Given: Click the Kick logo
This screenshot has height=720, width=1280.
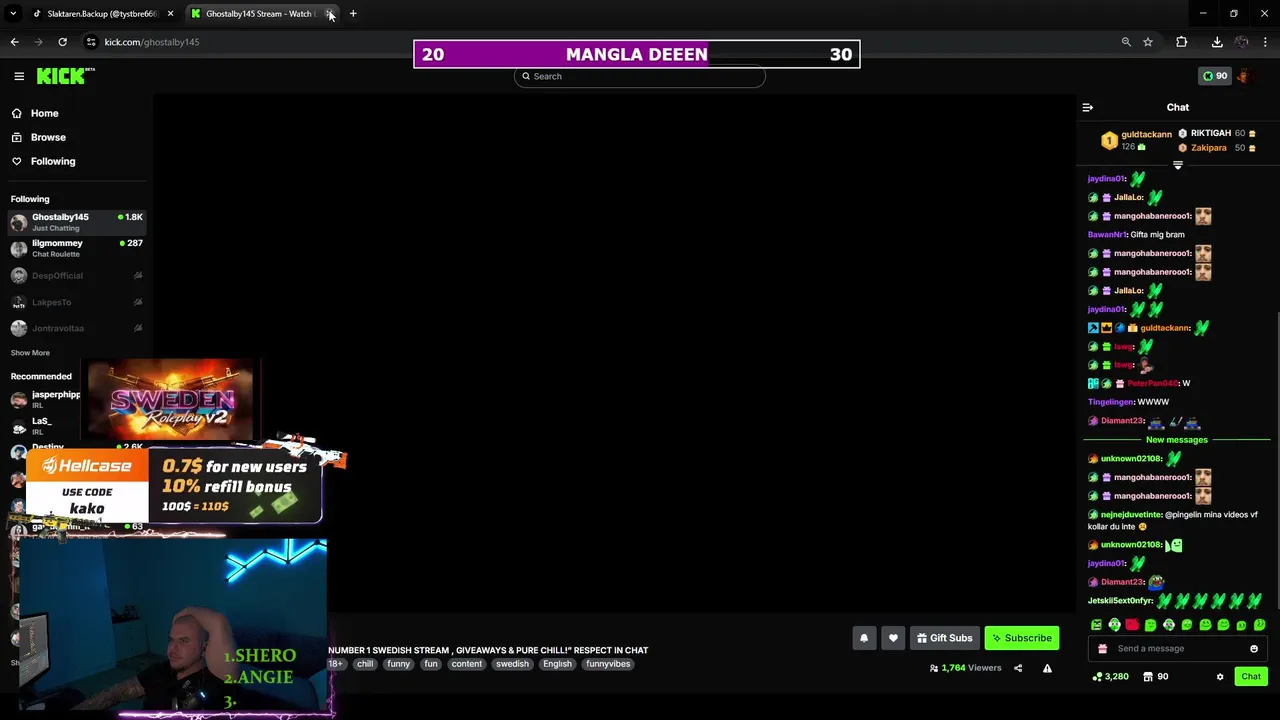Looking at the screenshot, I should [65, 76].
